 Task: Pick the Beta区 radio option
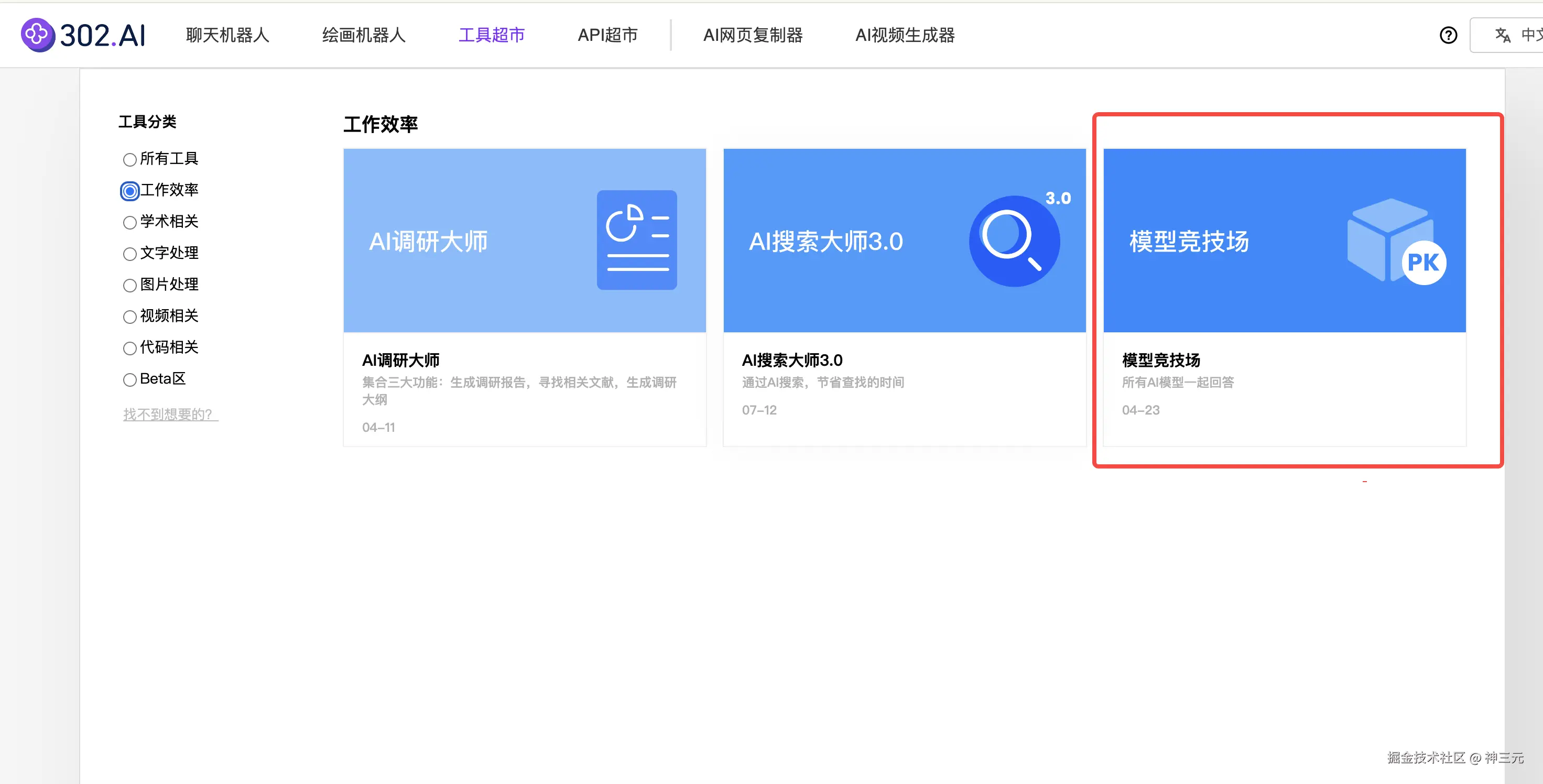coord(130,380)
